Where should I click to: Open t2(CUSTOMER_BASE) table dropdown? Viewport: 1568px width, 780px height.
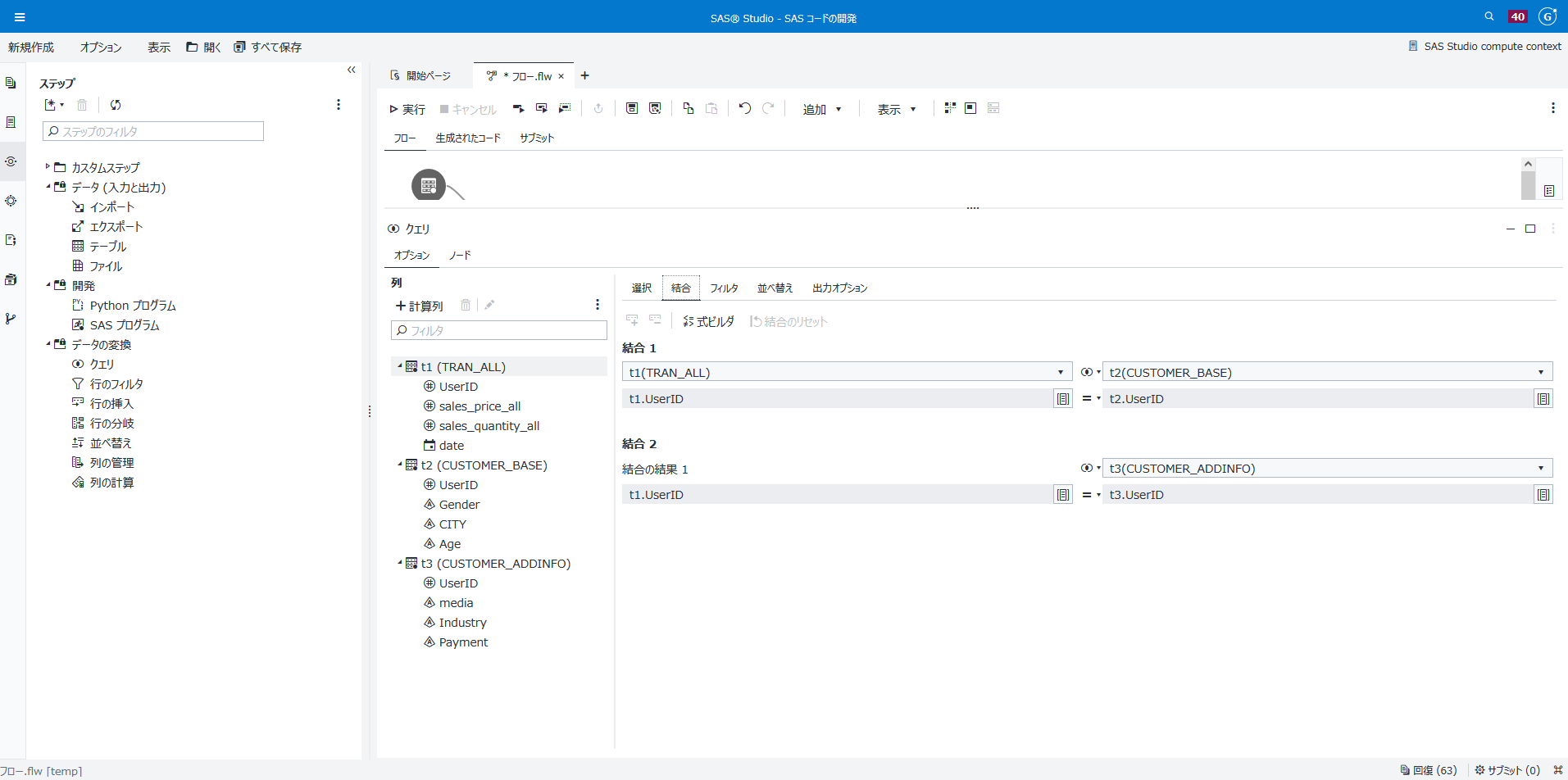tap(1327, 372)
